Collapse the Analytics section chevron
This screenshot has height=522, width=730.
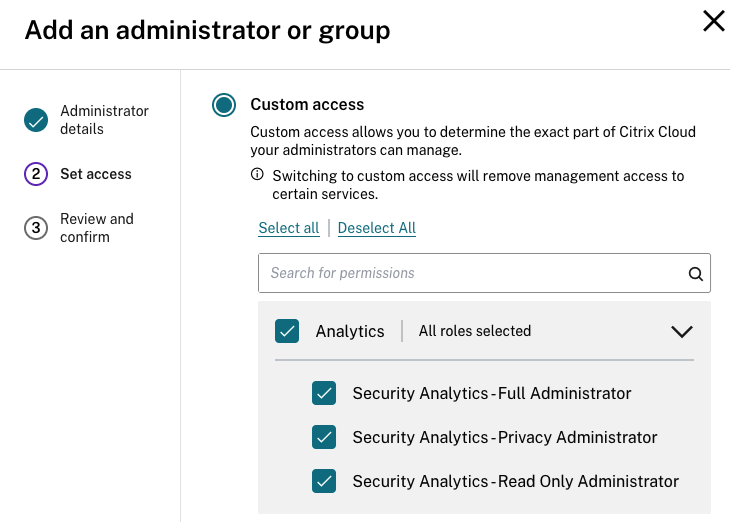681,331
